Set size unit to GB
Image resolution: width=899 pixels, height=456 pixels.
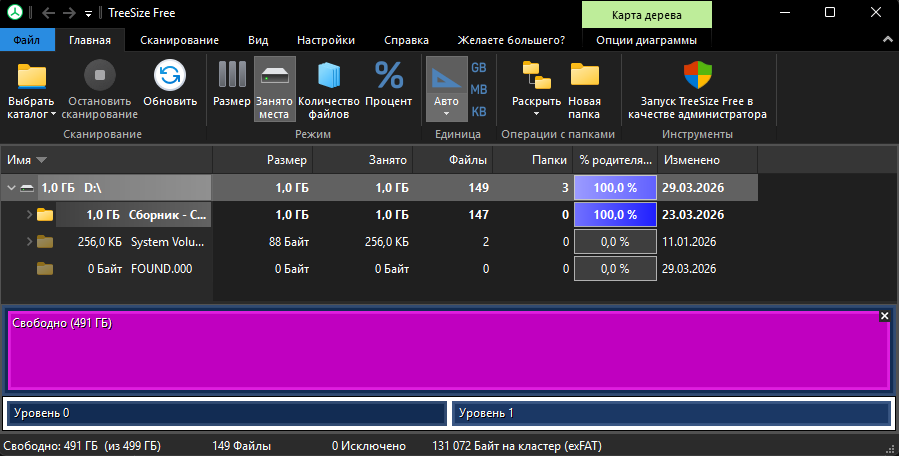[479, 68]
